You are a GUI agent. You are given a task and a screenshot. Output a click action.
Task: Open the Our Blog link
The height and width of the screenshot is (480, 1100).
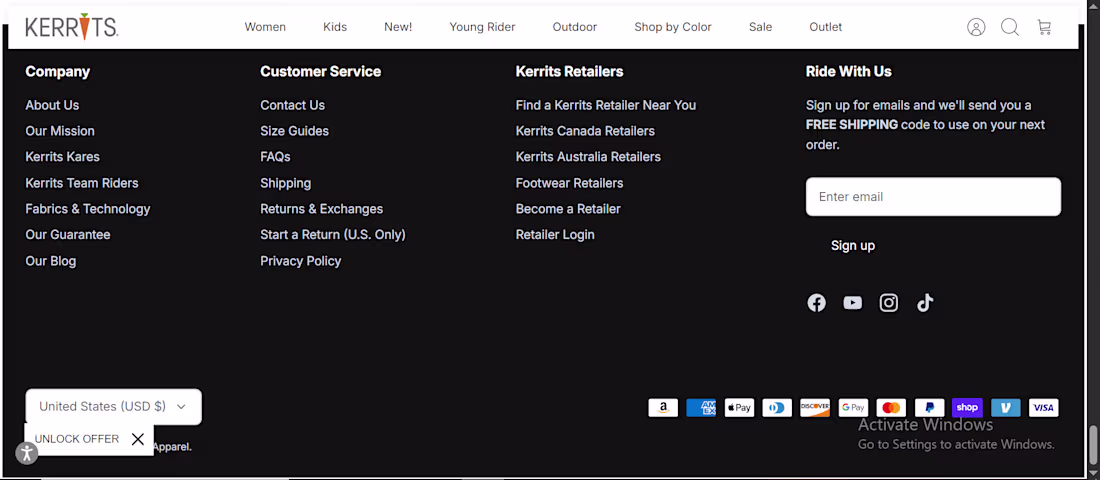point(51,261)
